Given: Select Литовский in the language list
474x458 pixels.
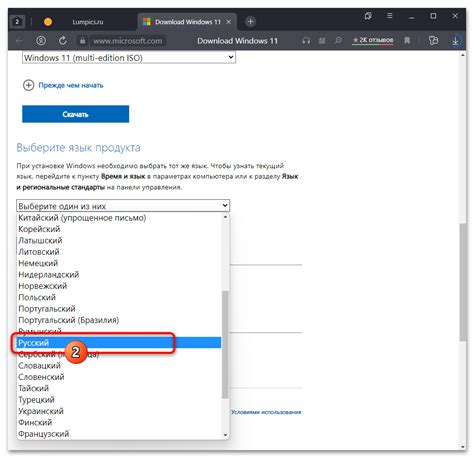Looking at the screenshot, I should (x=119, y=252).
